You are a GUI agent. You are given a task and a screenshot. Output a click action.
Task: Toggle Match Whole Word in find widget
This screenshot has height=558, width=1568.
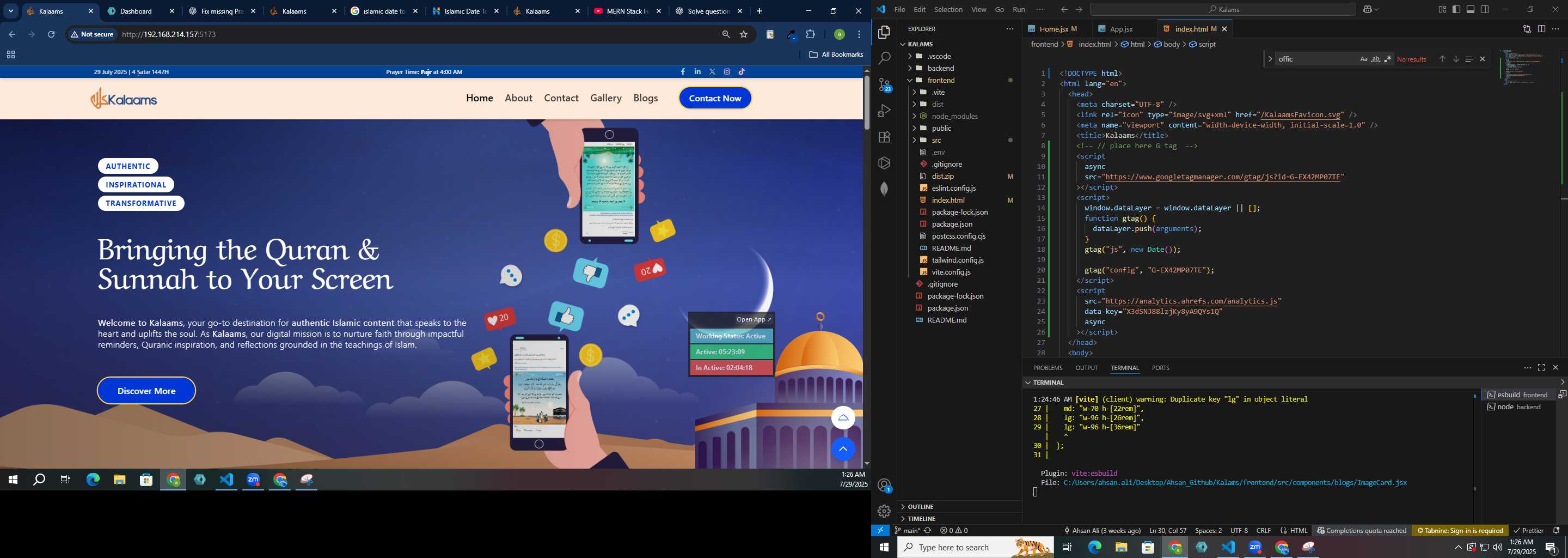1376,59
